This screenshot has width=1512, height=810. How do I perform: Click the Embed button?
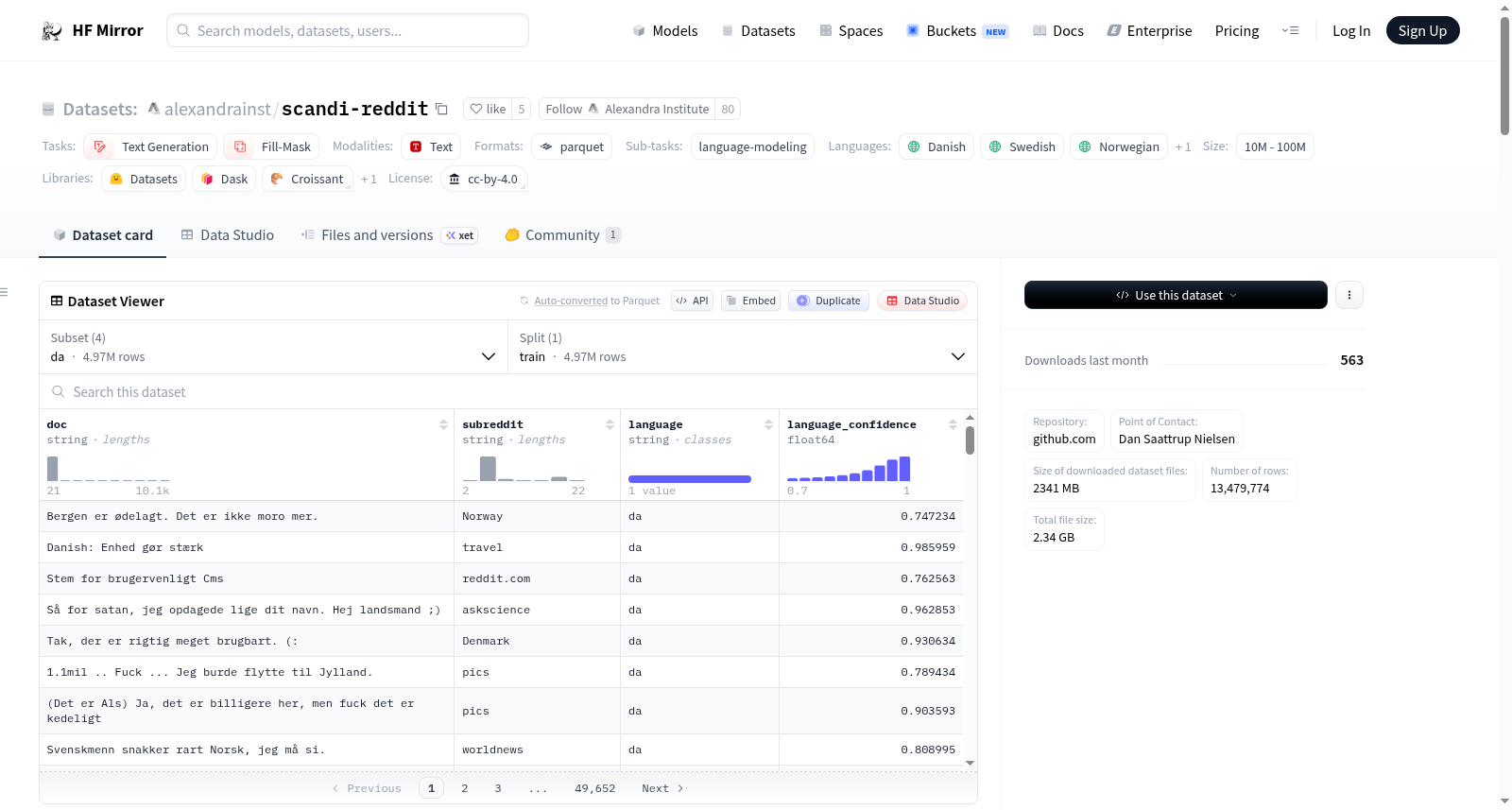751,301
